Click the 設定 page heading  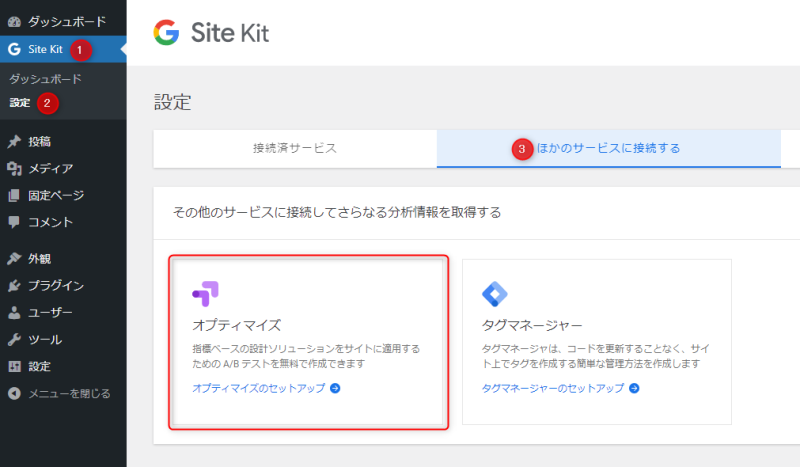point(172,102)
